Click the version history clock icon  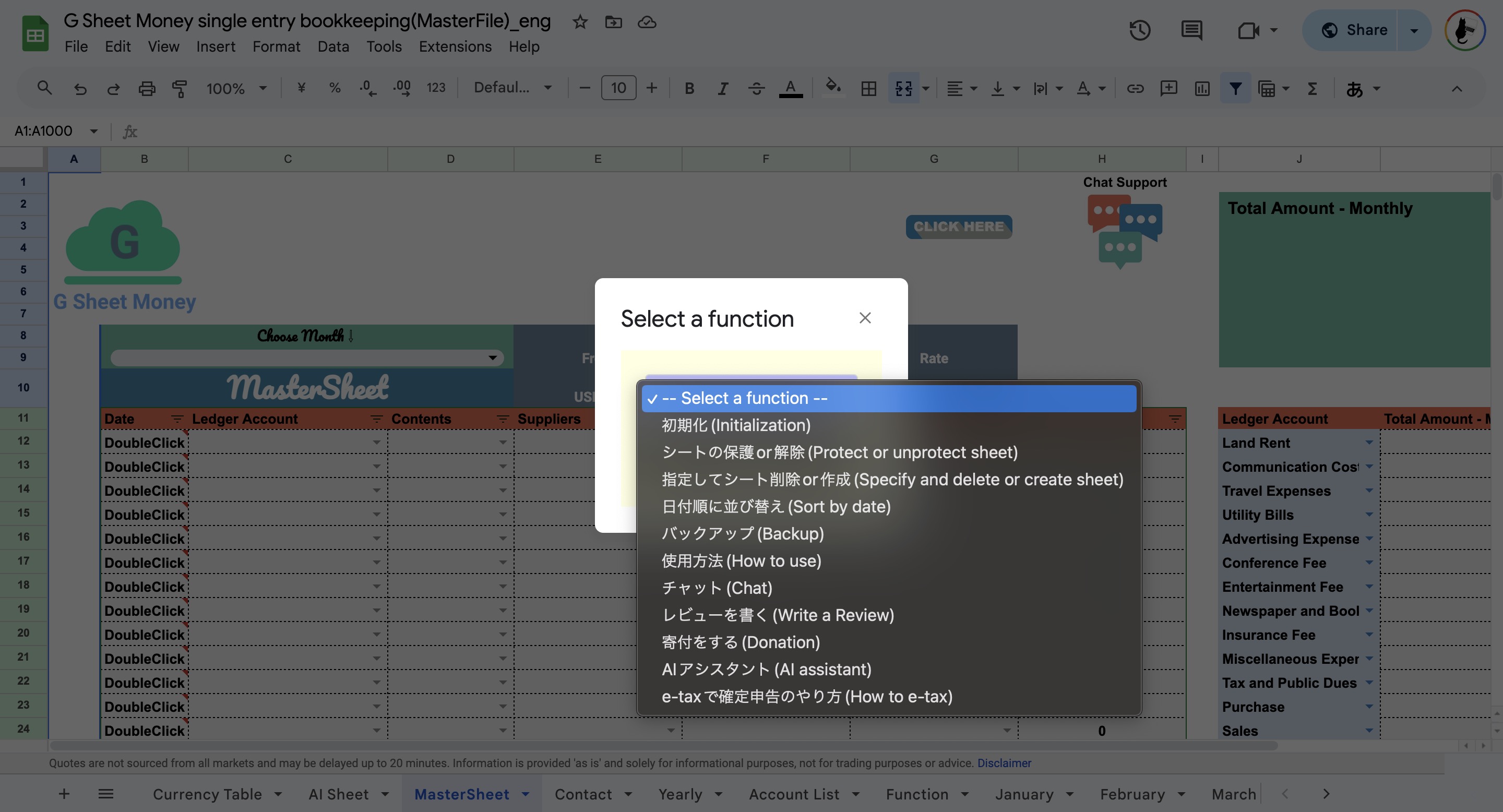pos(1139,30)
